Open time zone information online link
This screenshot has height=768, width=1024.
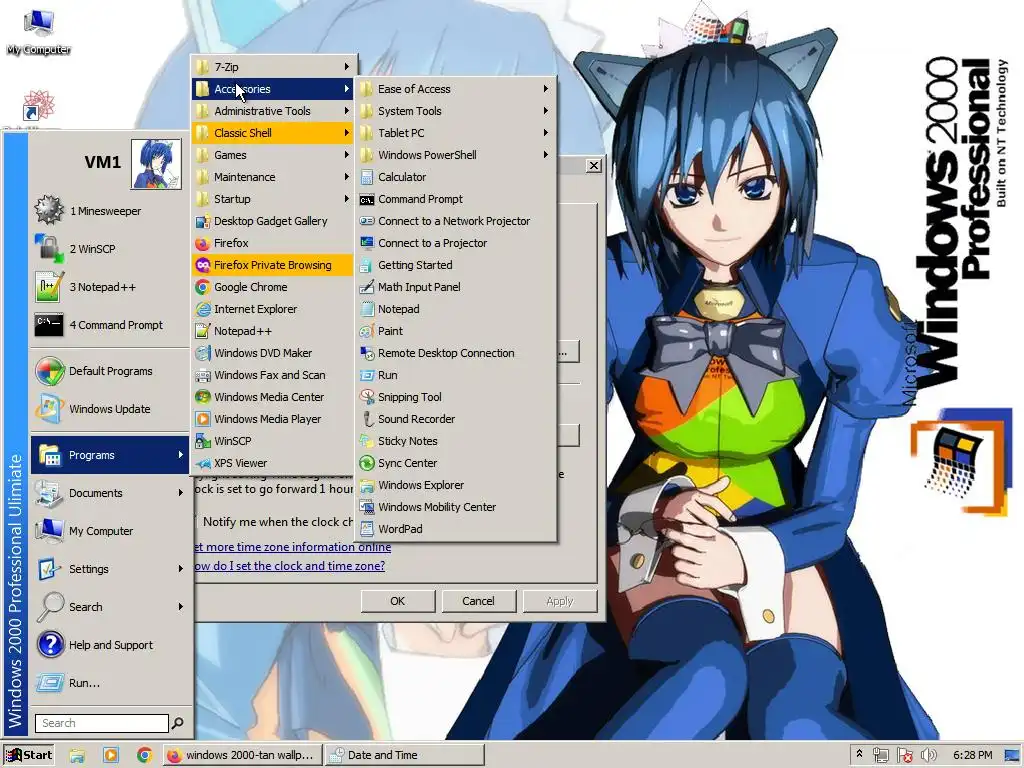tap(293, 547)
